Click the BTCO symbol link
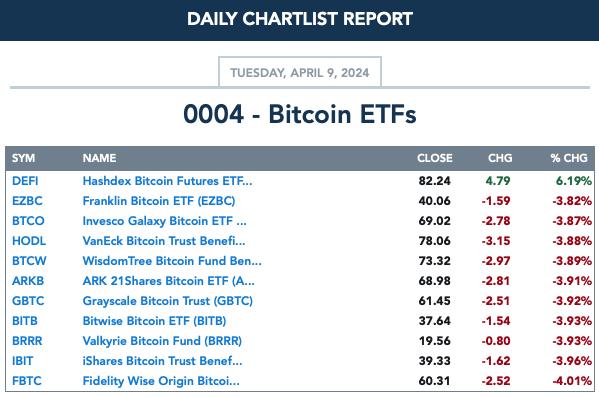This screenshot has width=599, height=397. point(28,221)
